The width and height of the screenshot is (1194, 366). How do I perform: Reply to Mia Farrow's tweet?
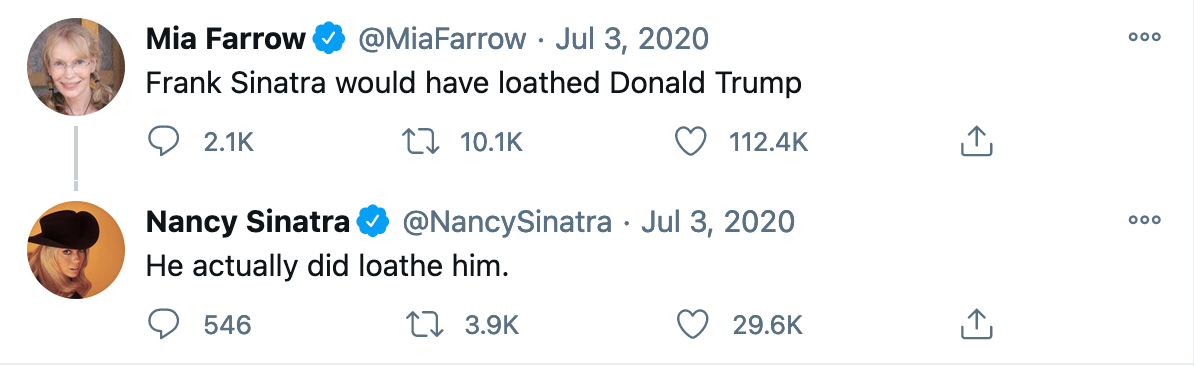click(x=163, y=142)
